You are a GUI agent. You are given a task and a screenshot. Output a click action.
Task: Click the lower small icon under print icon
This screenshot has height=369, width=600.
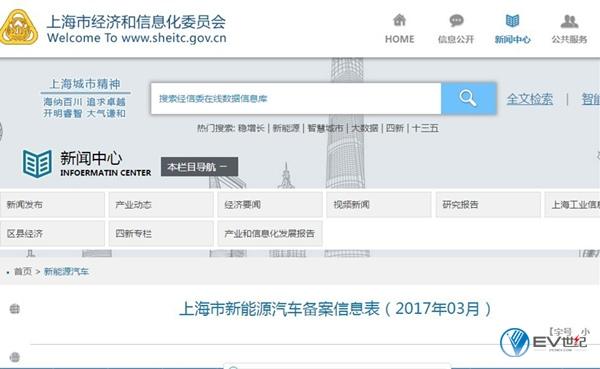coord(15,357)
